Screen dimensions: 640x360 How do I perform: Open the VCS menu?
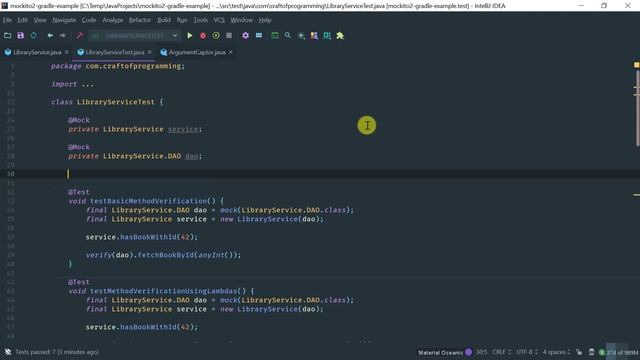pos(219,20)
